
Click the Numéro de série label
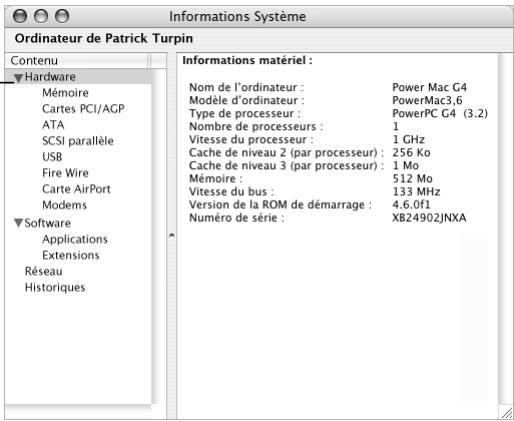[237, 218]
